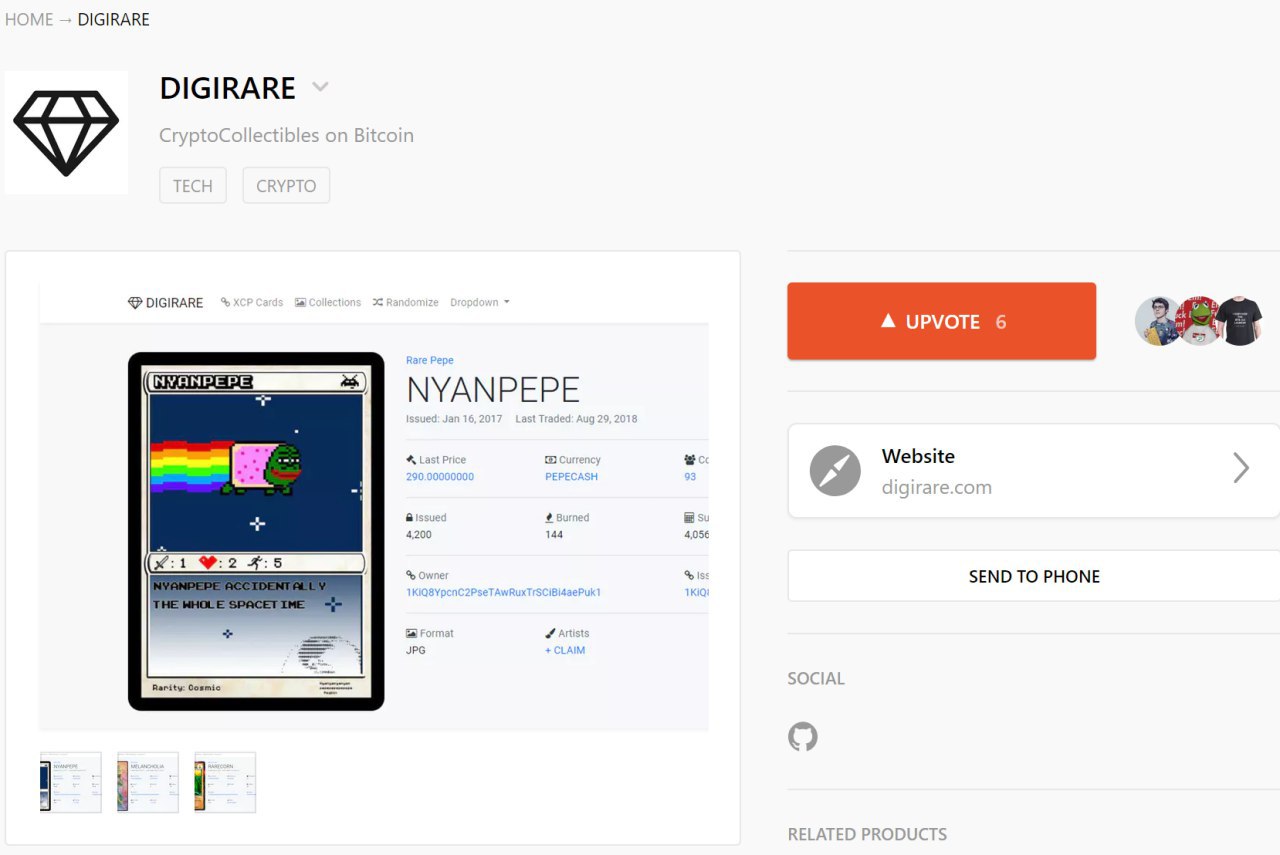1280x855 pixels.
Task: Click the Pepe frog upvoter avatar
Action: pyautogui.click(x=1200, y=321)
